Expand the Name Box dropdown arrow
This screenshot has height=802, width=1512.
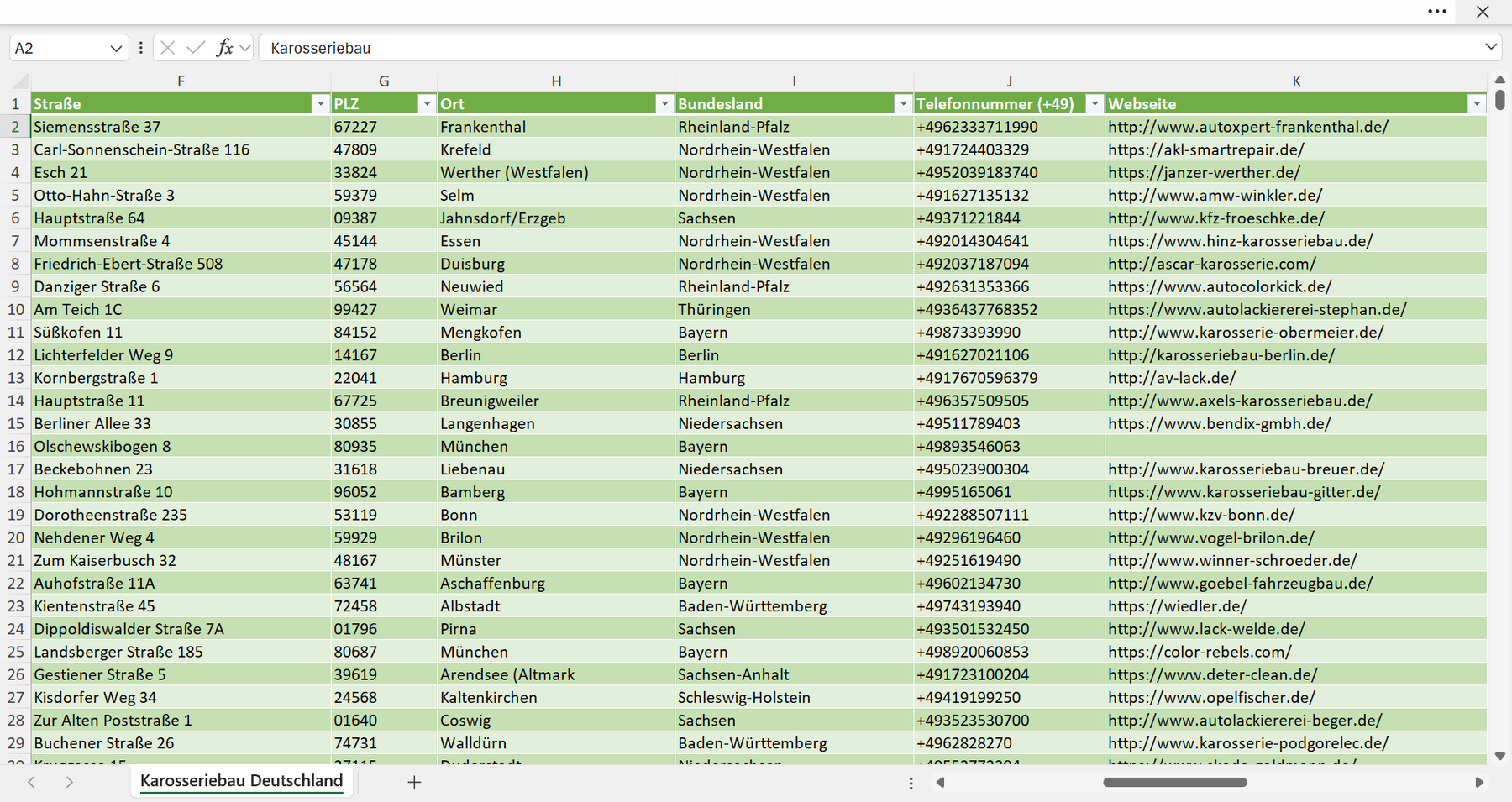point(116,49)
